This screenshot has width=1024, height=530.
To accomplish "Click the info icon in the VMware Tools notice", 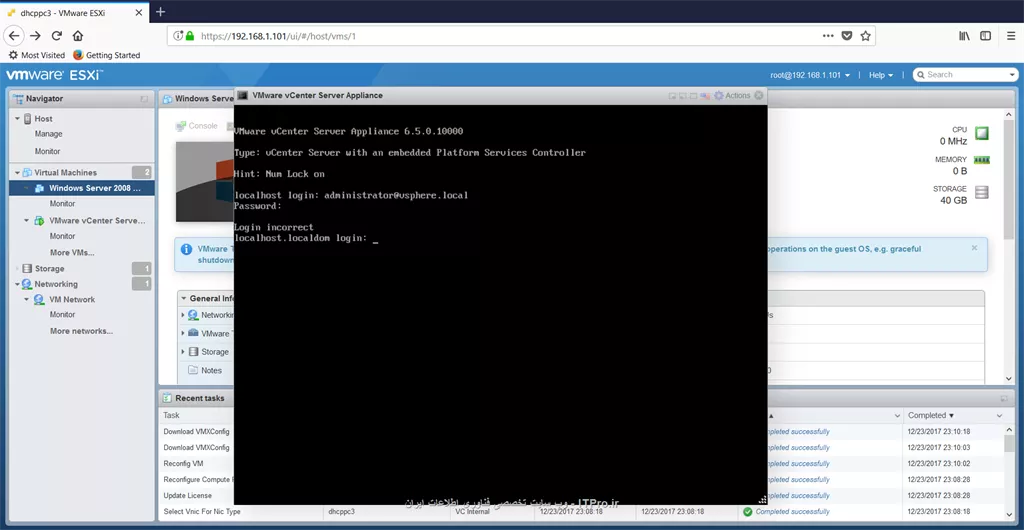I will tap(187, 249).
